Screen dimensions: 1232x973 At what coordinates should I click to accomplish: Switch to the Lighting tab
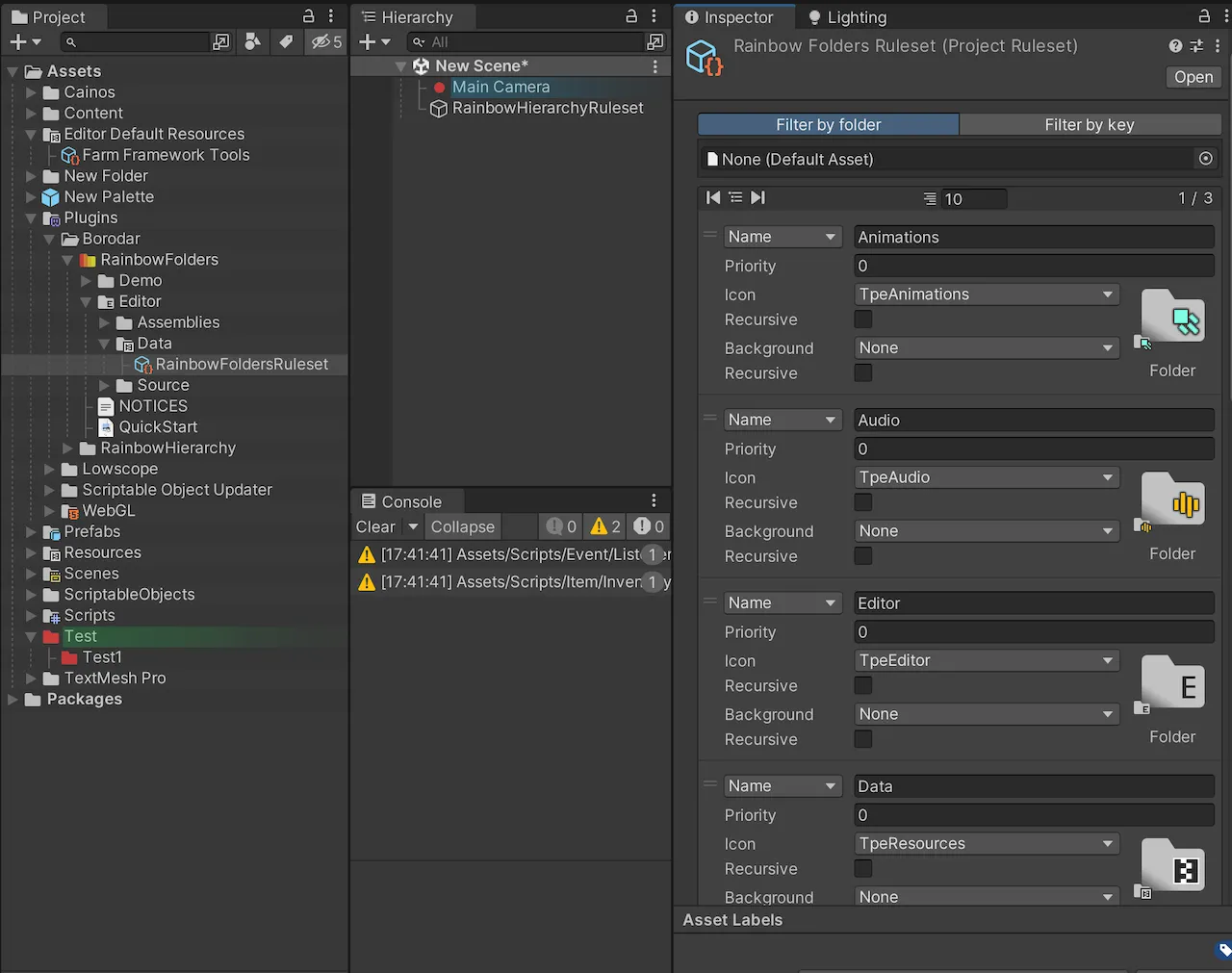847,17
